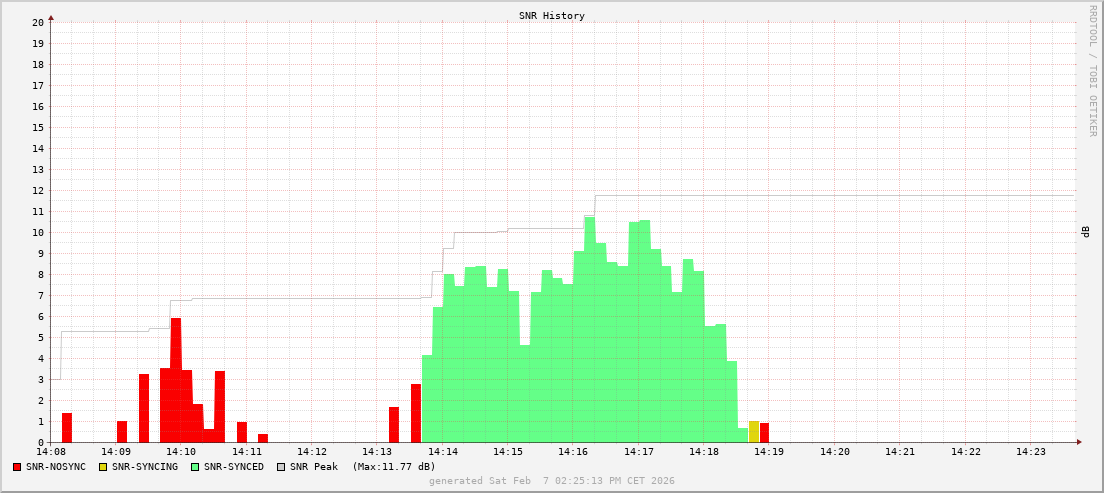Click the 14:19 x-axis time label

point(769,452)
